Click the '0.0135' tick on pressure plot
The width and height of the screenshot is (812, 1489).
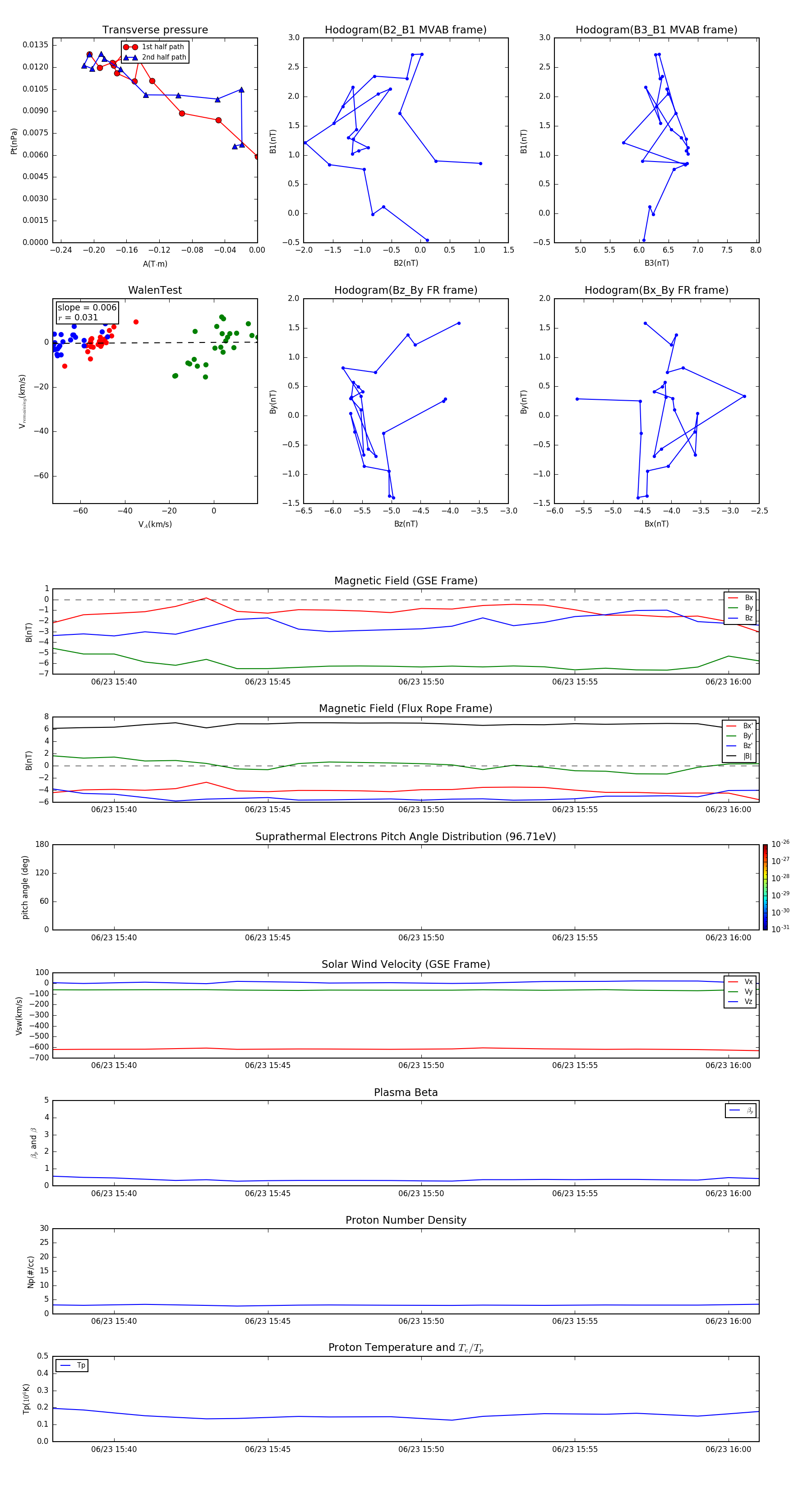[x=35, y=45]
